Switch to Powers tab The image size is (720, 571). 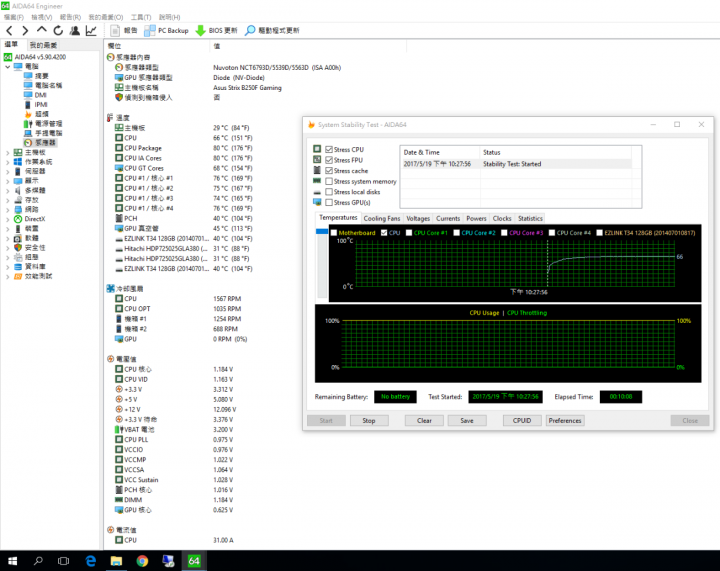pyautogui.click(x=476, y=218)
